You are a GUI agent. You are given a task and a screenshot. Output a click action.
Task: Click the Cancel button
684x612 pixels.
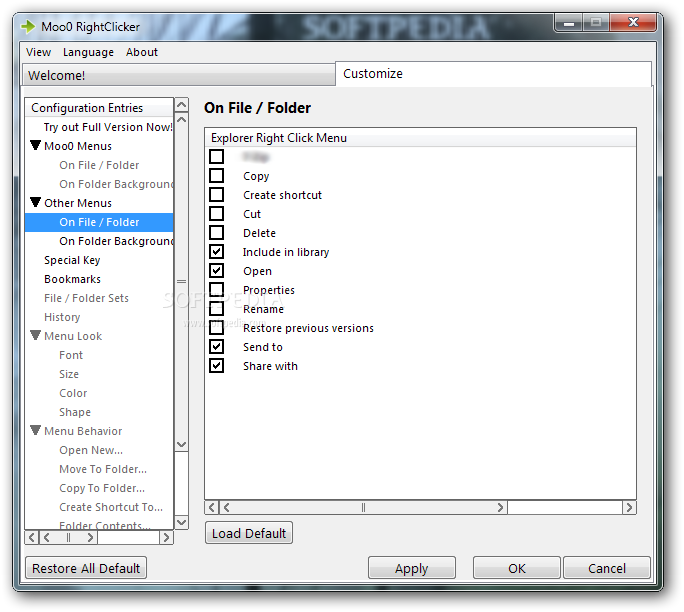click(607, 568)
